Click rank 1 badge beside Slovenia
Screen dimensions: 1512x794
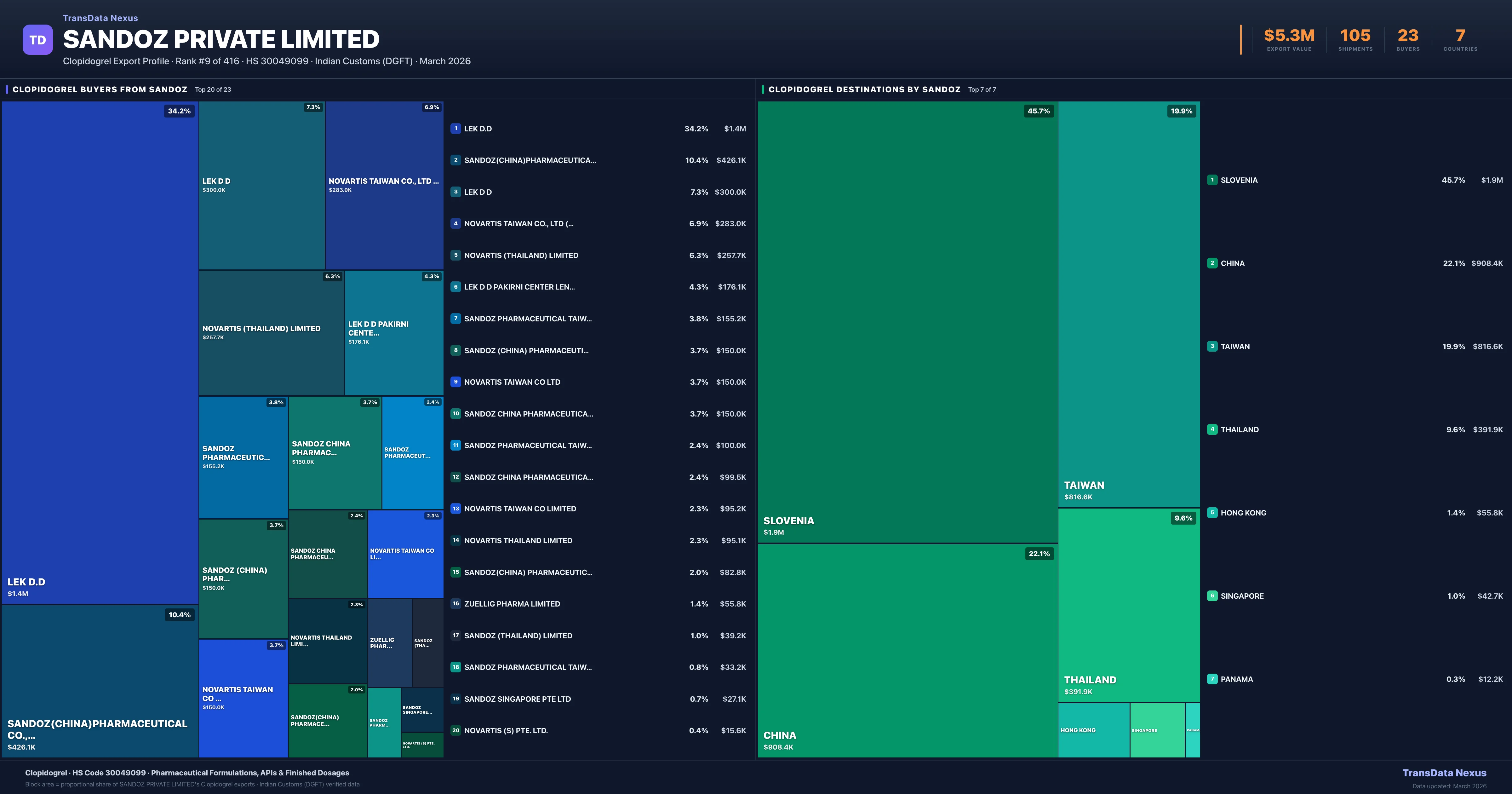point(1212,180)
